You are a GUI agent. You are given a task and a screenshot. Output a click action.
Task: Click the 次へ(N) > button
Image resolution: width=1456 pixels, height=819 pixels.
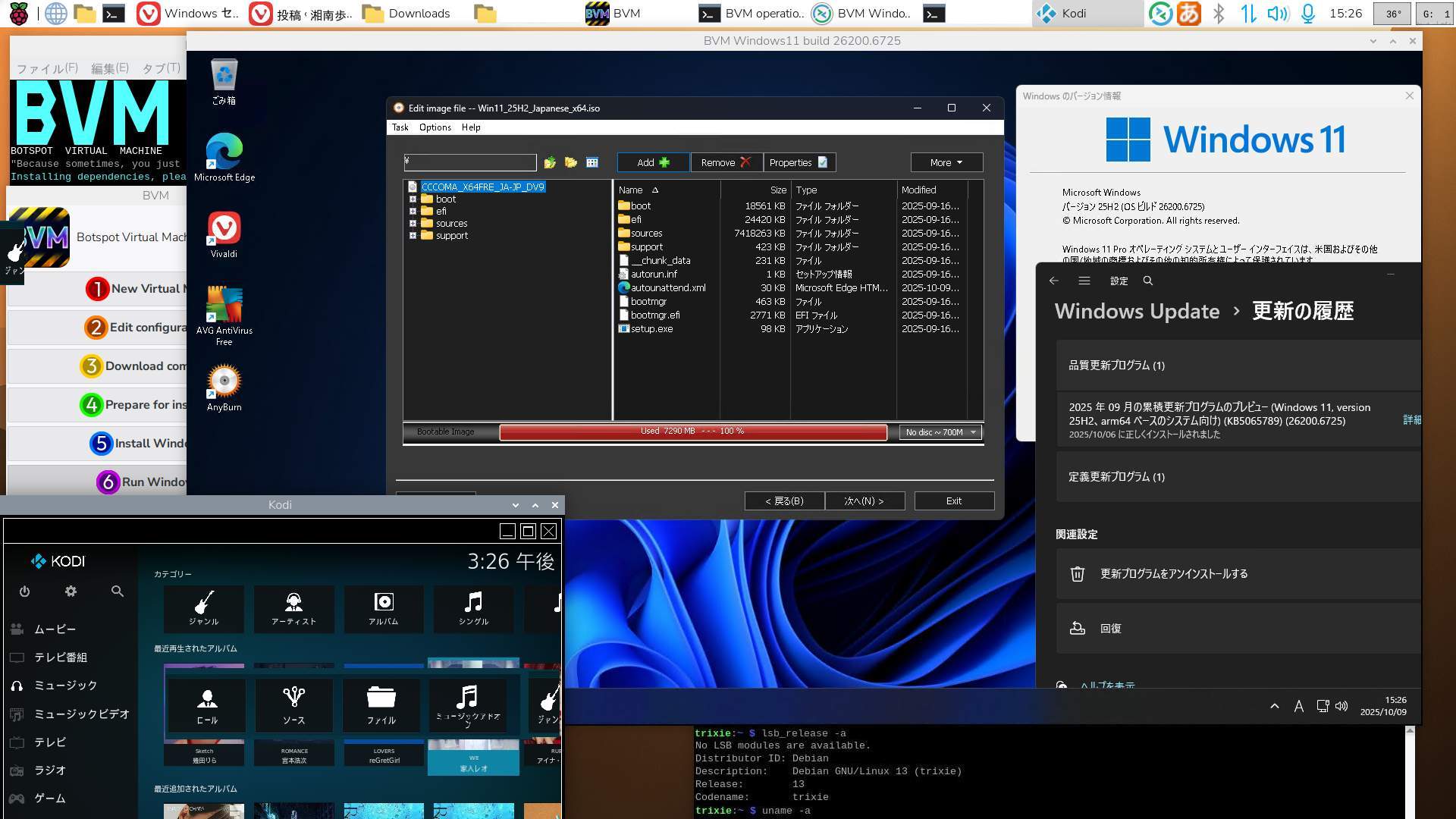[864, 501]
